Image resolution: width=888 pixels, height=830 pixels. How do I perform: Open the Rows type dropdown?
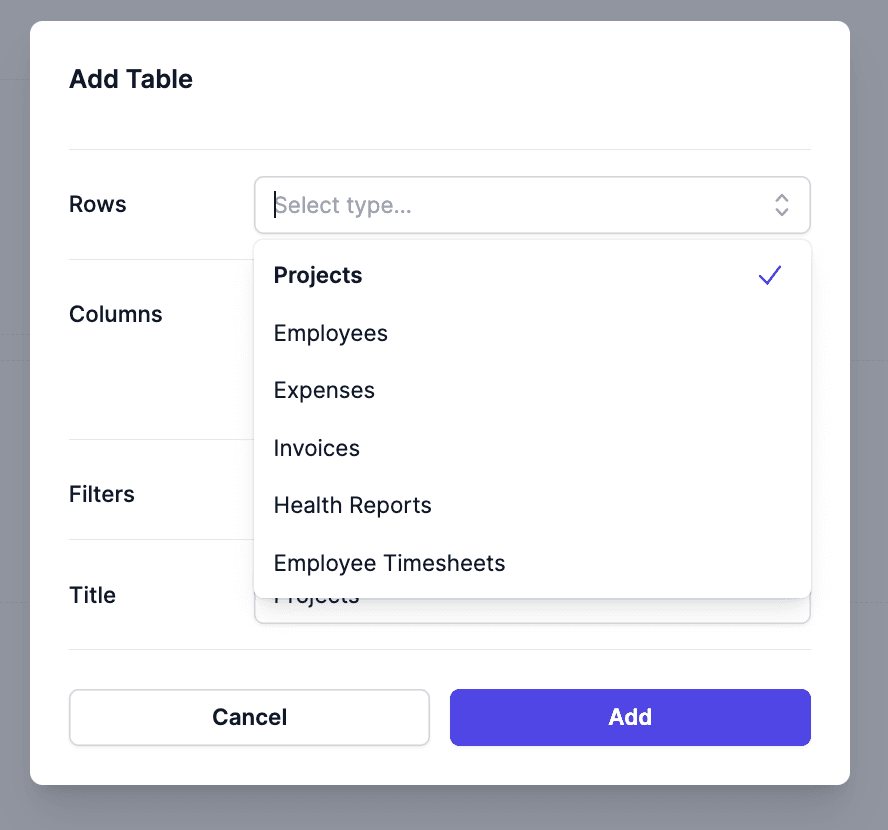532,205
